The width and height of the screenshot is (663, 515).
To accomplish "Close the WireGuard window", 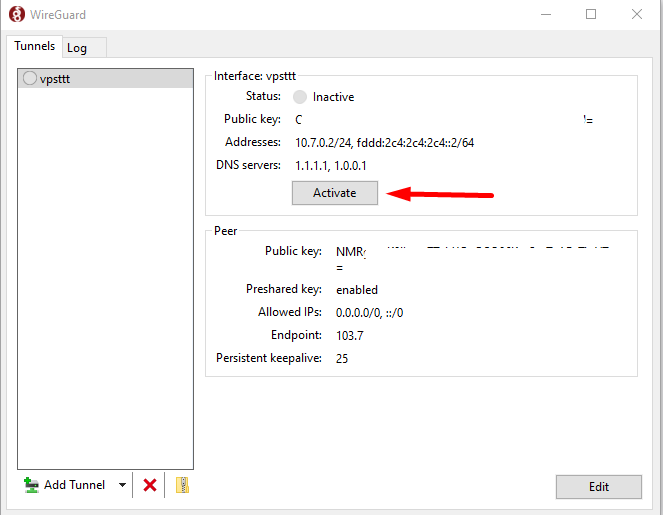I will (x=636, y=14).
